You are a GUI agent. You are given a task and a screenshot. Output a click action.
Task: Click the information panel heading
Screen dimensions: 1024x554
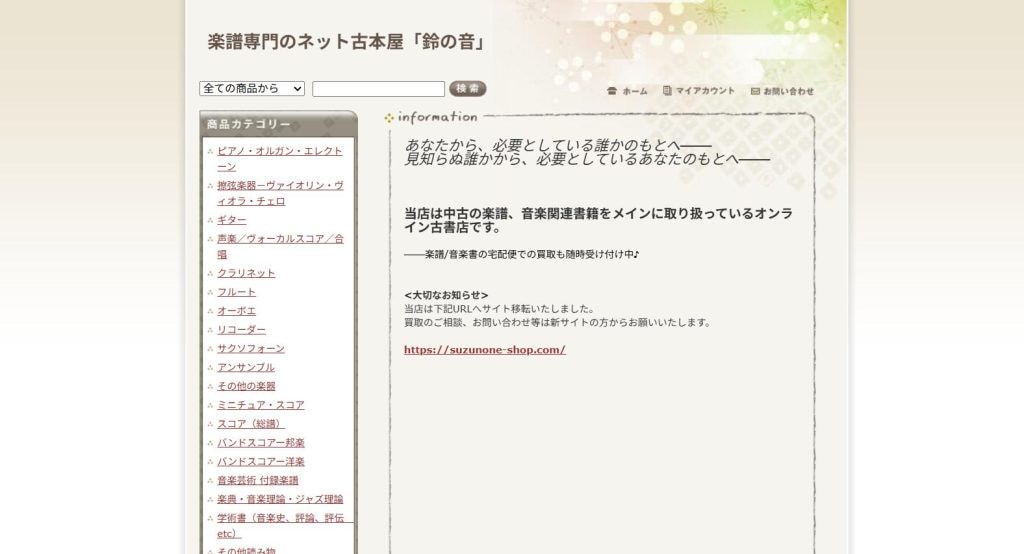437,117
